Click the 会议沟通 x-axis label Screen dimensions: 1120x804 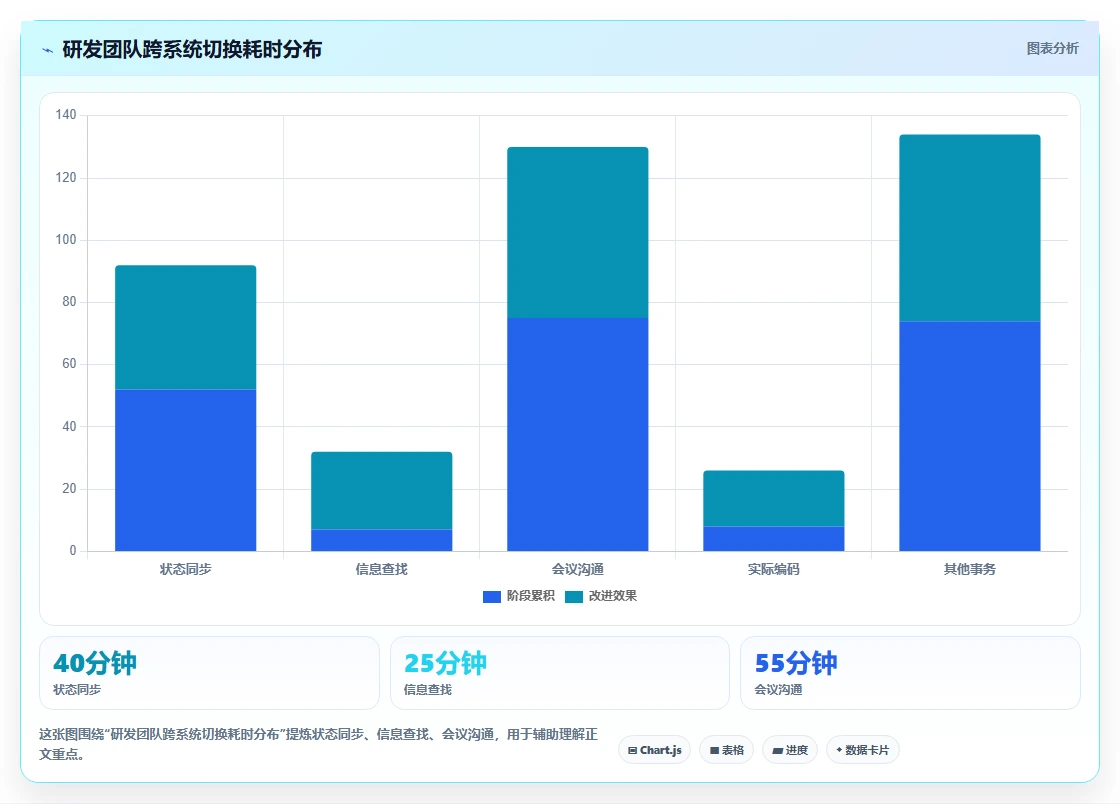(x=578, y=569)
